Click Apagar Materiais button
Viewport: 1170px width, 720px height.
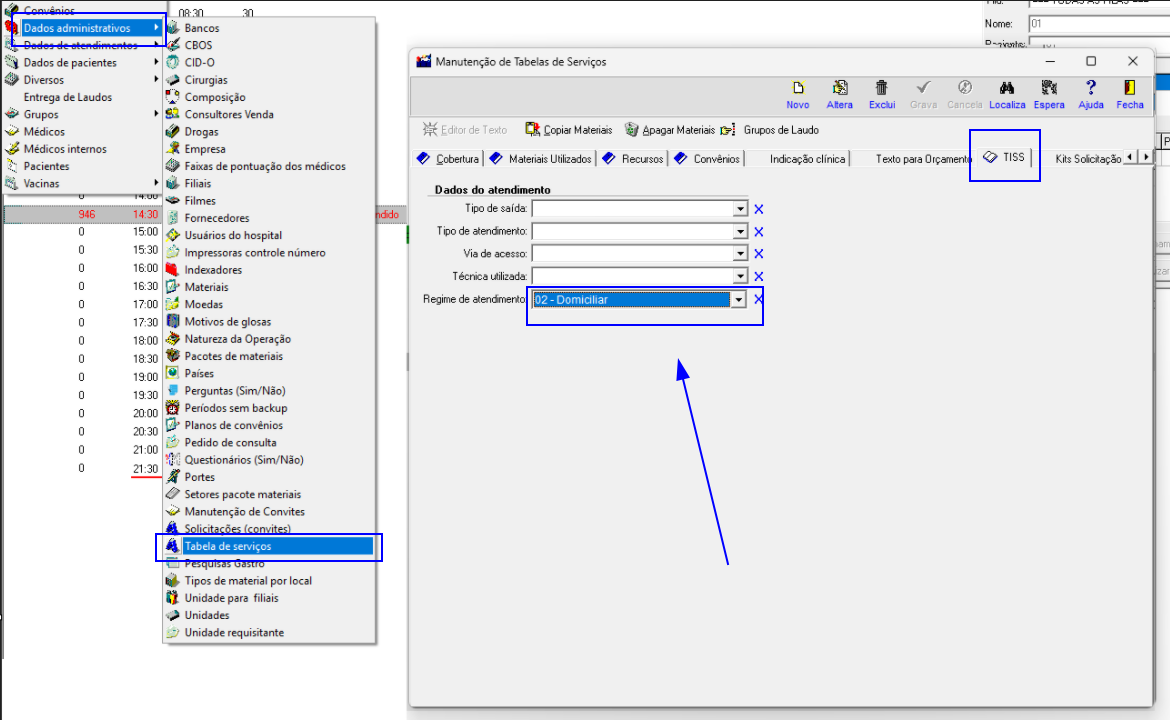pyautogui.click(x=670, y=130)
